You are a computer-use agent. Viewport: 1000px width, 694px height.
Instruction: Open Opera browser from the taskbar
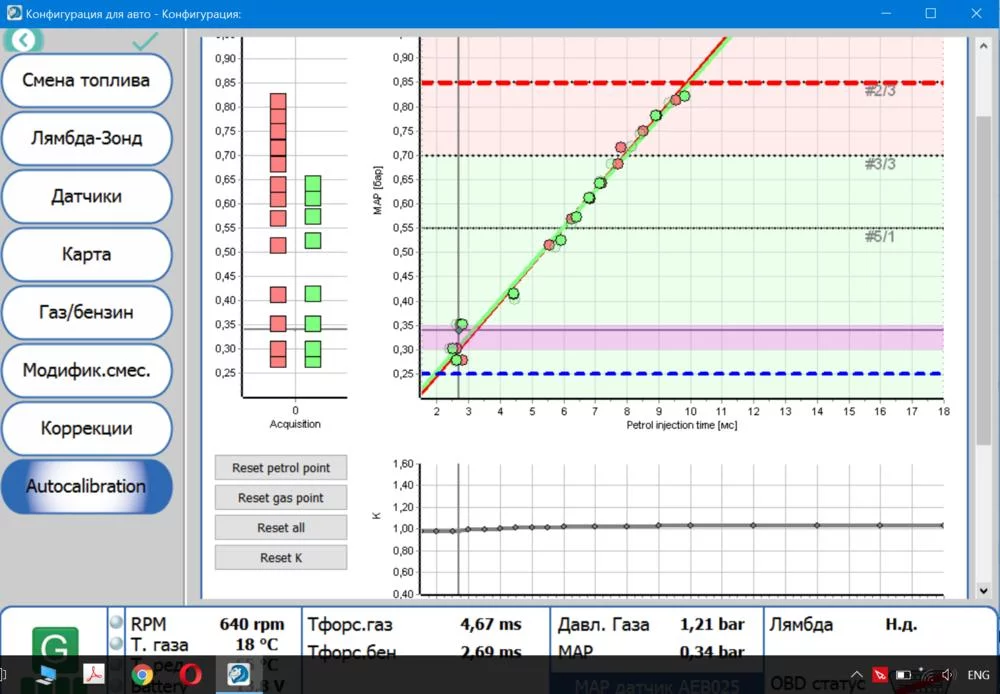click(190, 675)
